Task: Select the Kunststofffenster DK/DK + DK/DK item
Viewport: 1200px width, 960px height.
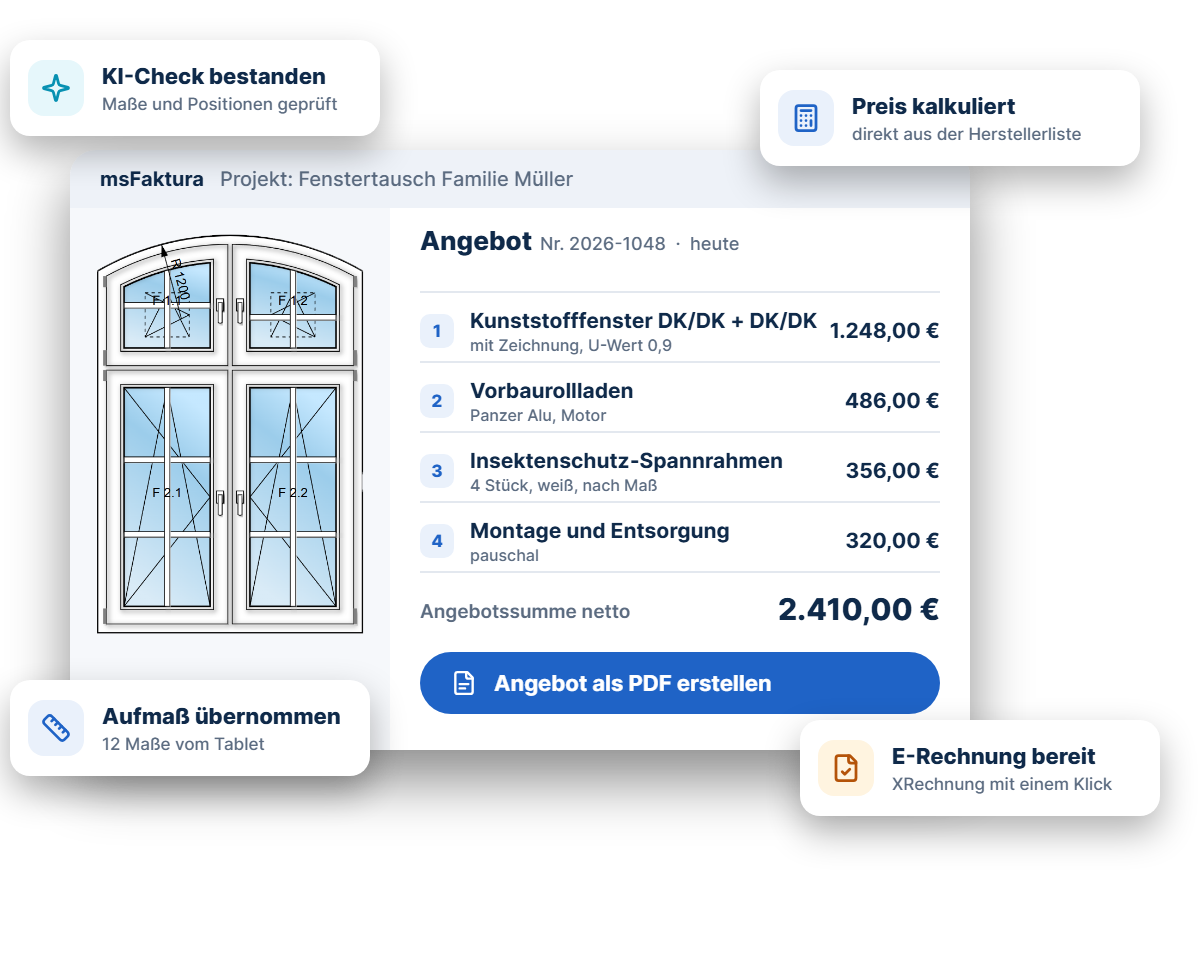Action: (680, 328)
